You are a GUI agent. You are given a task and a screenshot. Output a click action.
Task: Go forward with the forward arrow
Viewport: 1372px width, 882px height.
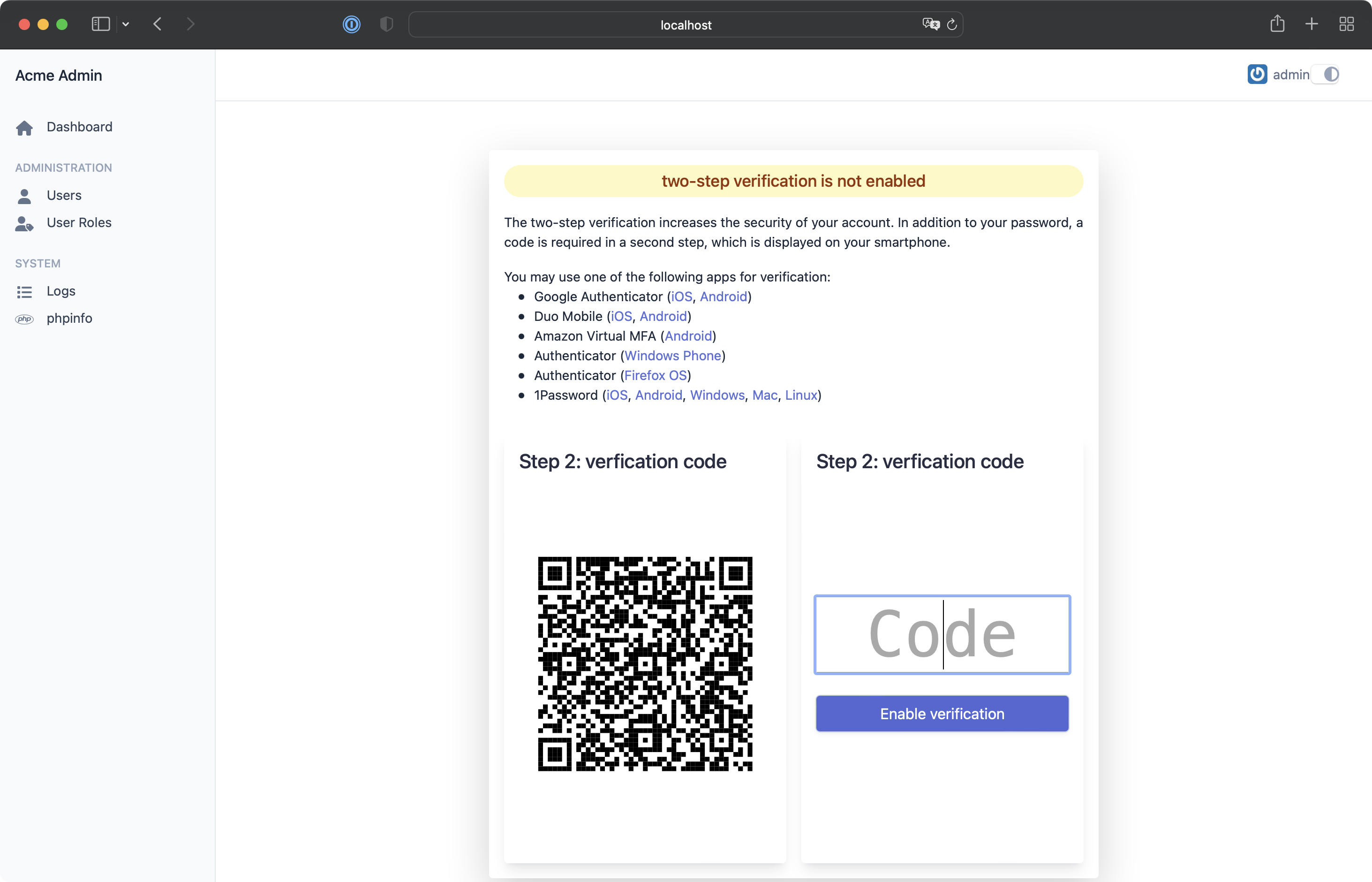(x=190, y=24)
